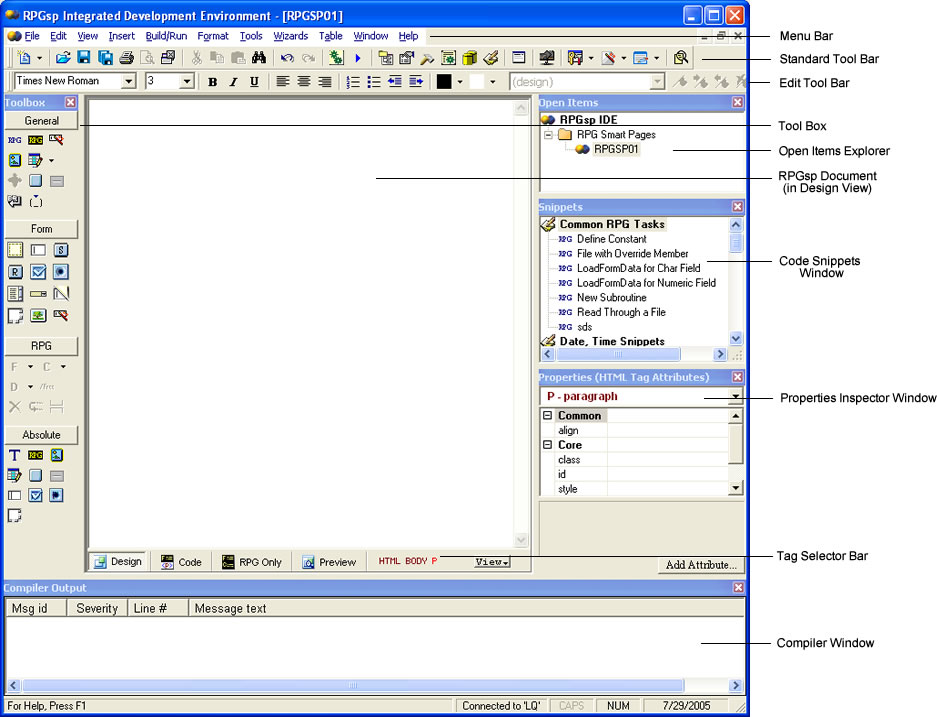Close the Compiler Output panel

737,587
